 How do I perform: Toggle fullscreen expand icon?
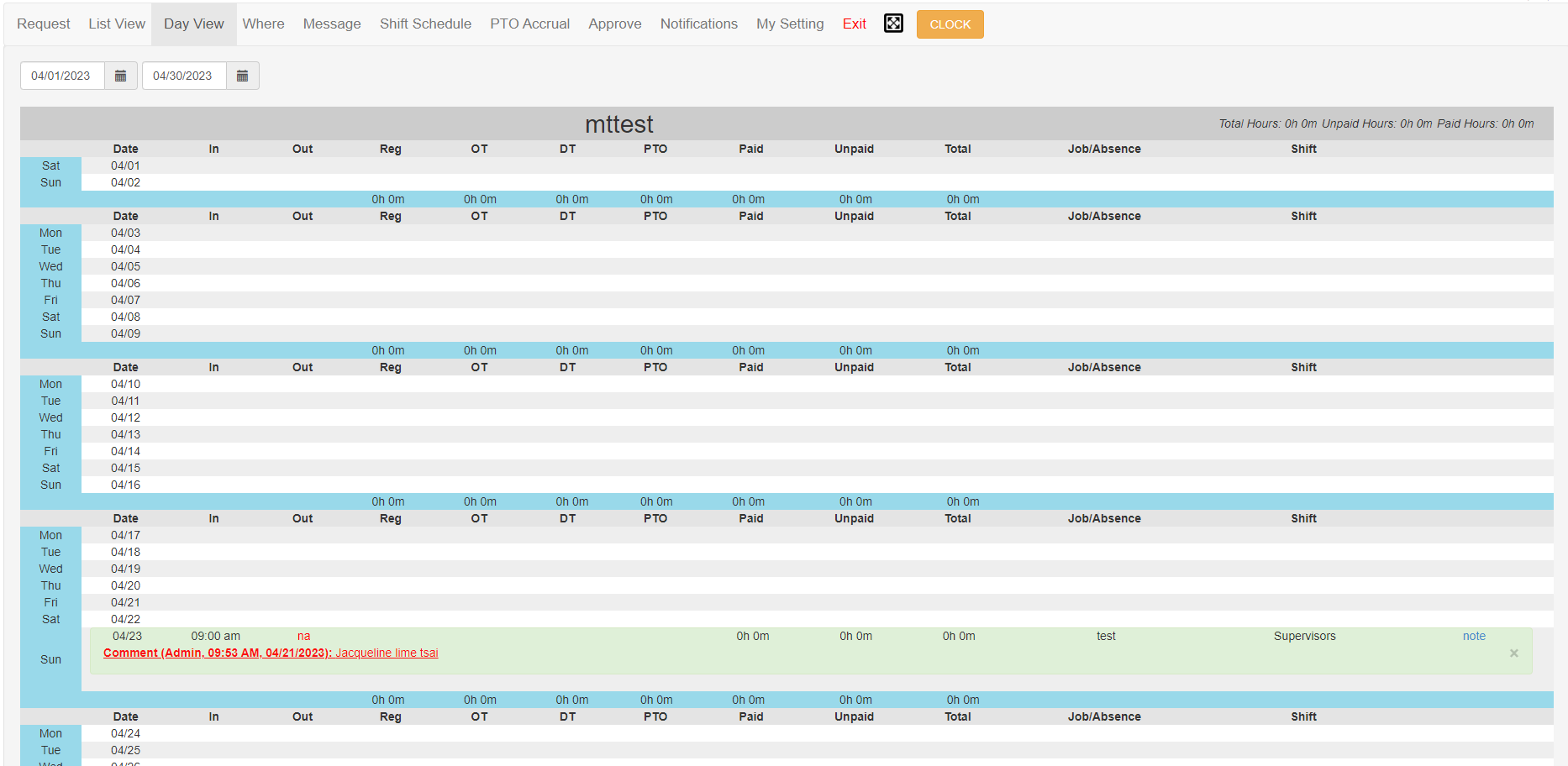(x=893, y=24)
